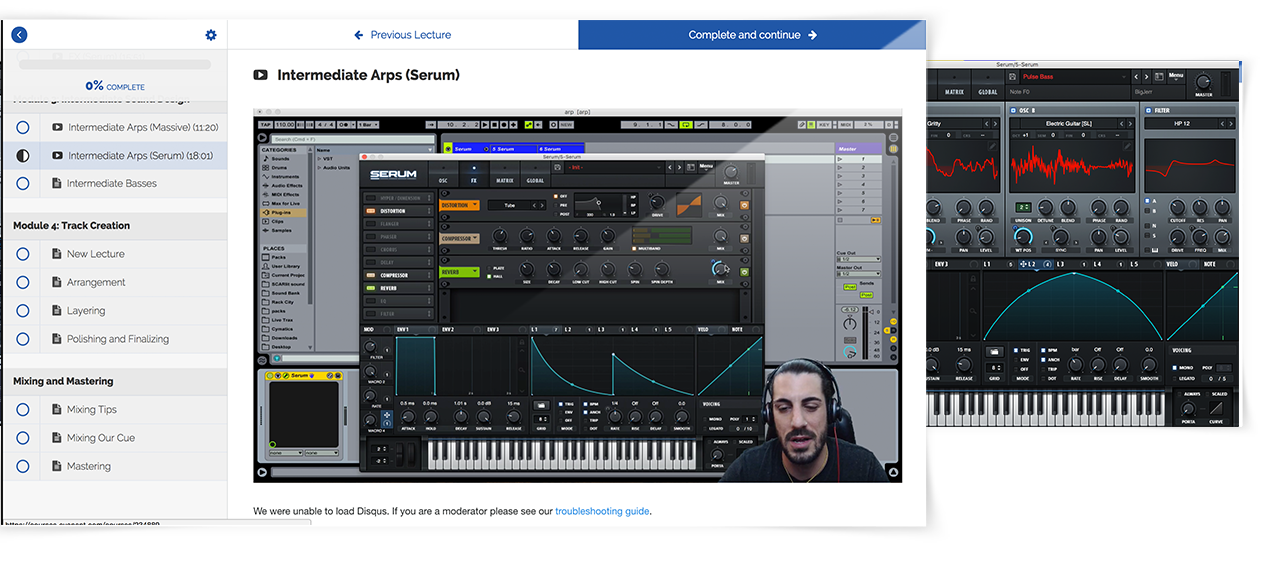This screenshot has height=561, width=1265.
Task: Toggle the FILTER enable switch in right window
Action: point(1149,110)
